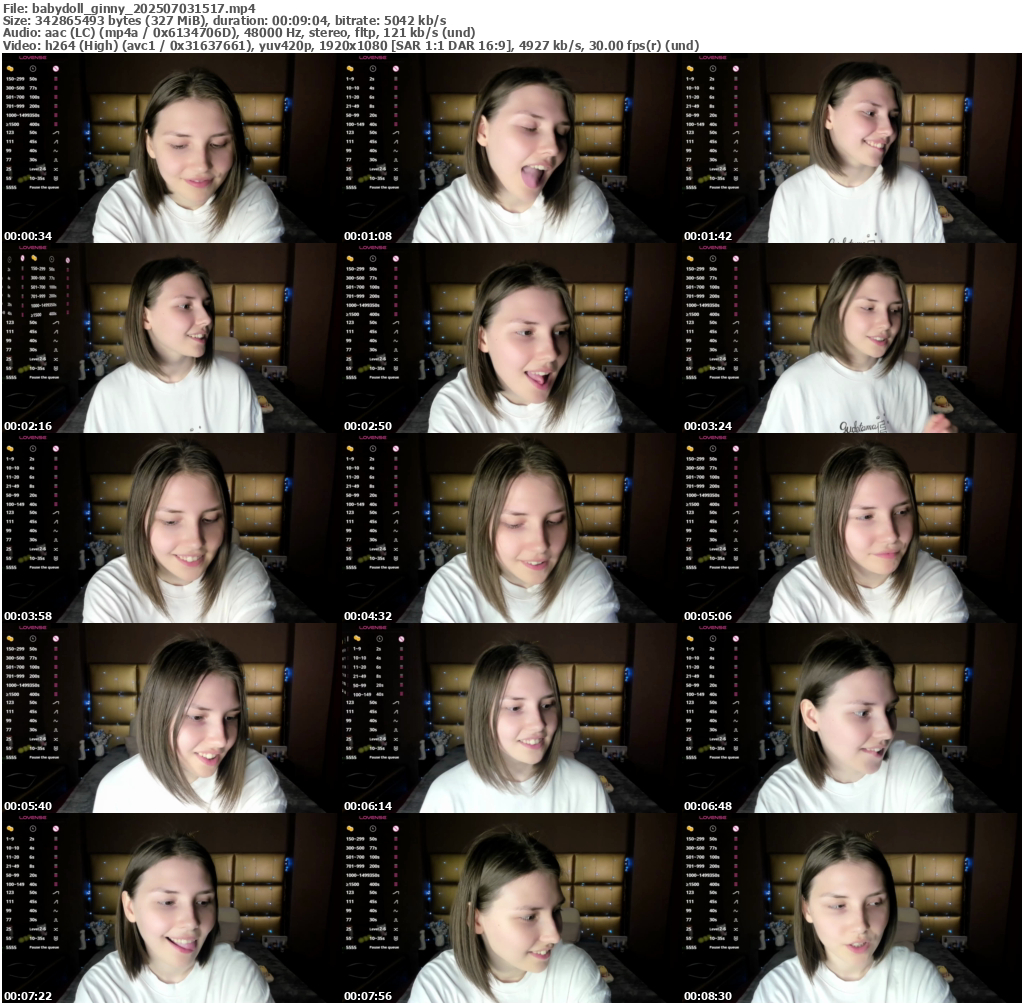Click the pink round icon in the 00:05:40 frame
This screenshot has width=1024, height=1003.
56,639
